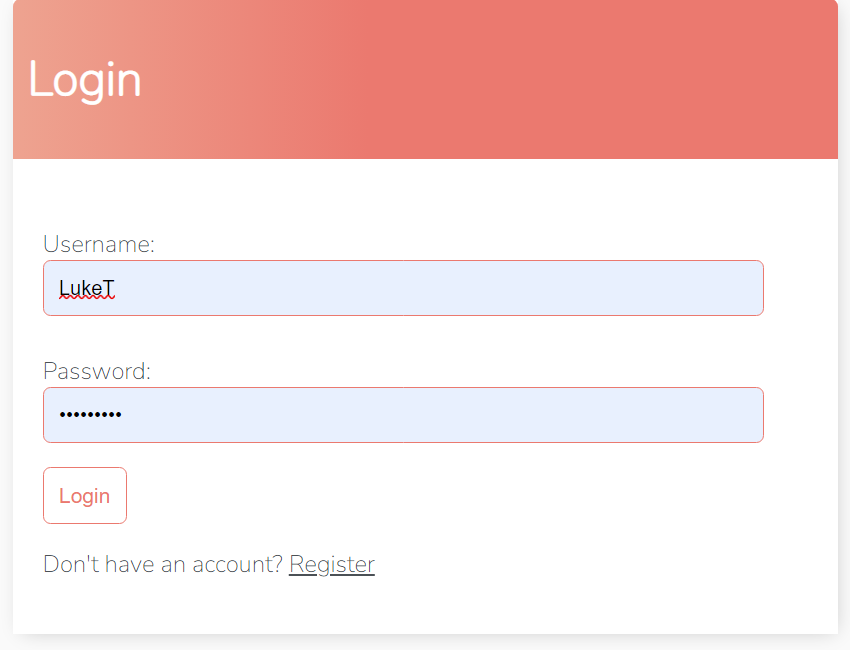The height and width of the screenshot is (650, 850).
Task: Click the red gradient banner
Action: pos(500,80)
